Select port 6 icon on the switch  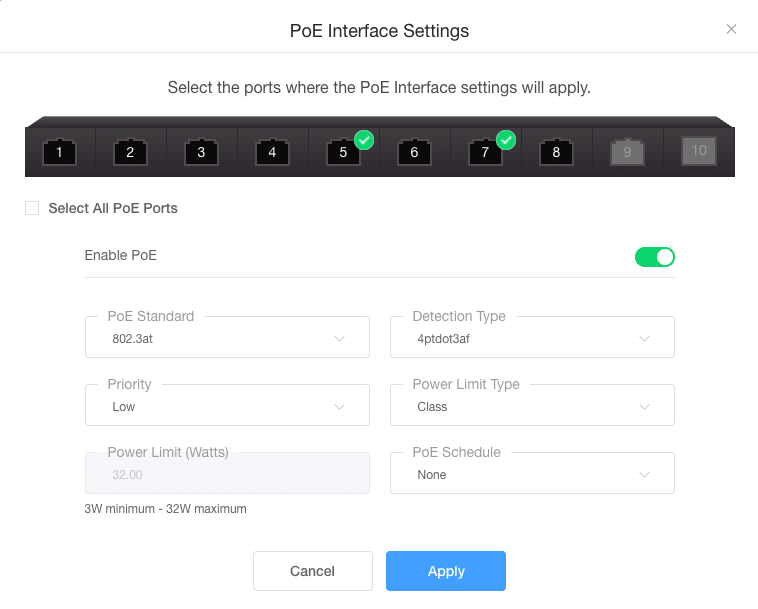[x=414, y=152]
